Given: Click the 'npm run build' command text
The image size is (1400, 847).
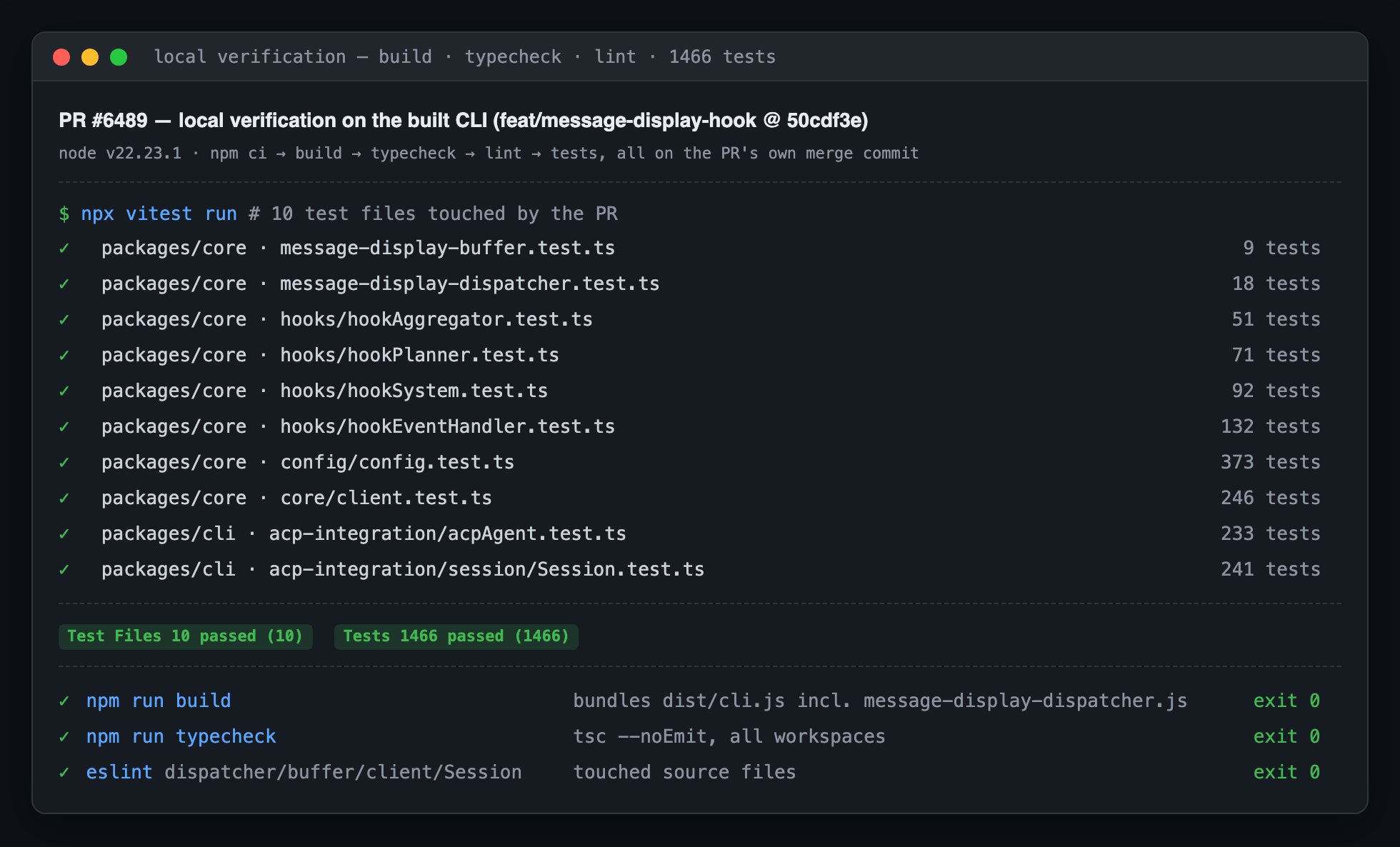Looking at the screenshot, I should pyautogui.click(x=159, y=701).
